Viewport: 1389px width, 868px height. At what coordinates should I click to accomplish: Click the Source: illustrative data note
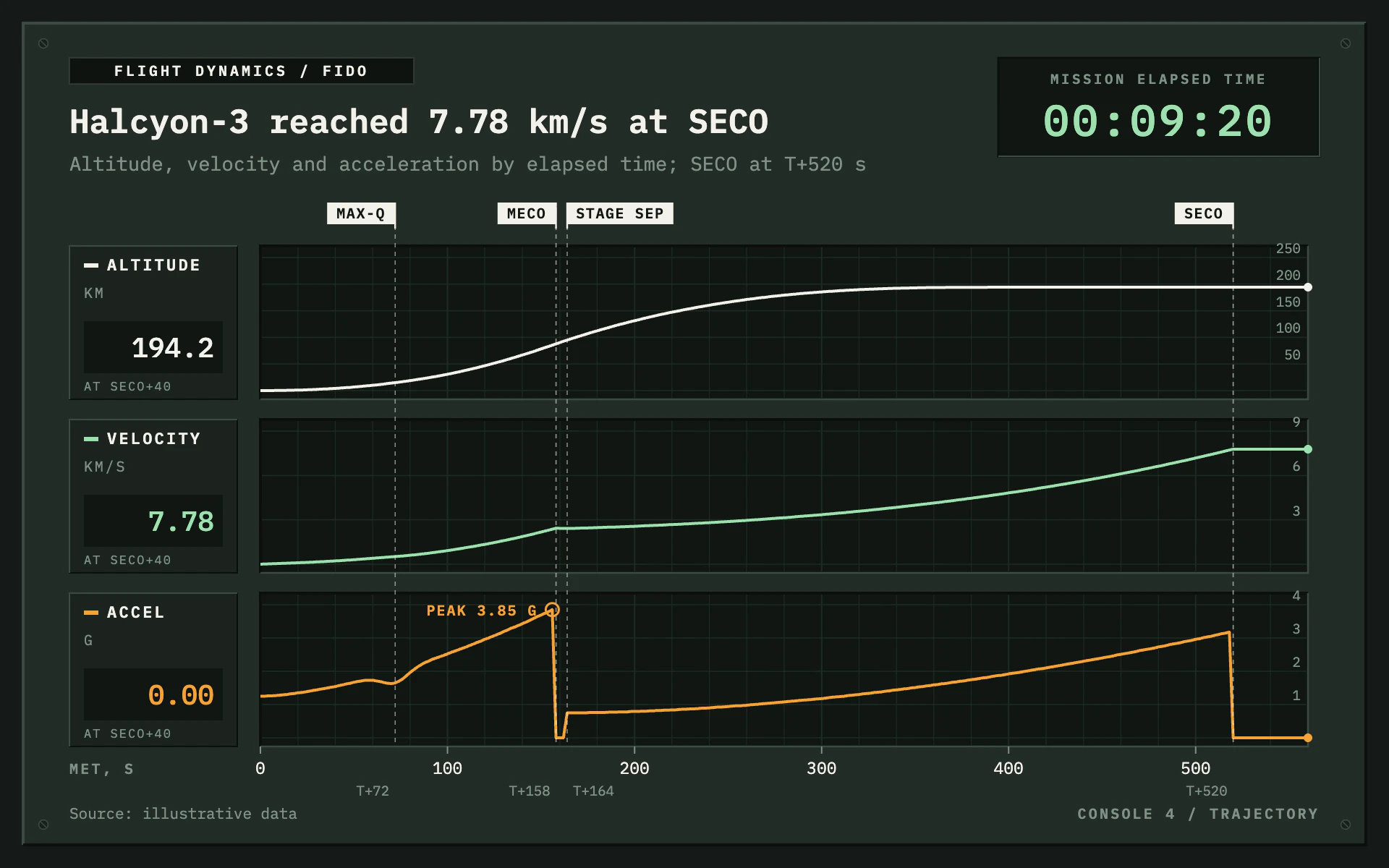pyautogui.click(x=183, y=814)
